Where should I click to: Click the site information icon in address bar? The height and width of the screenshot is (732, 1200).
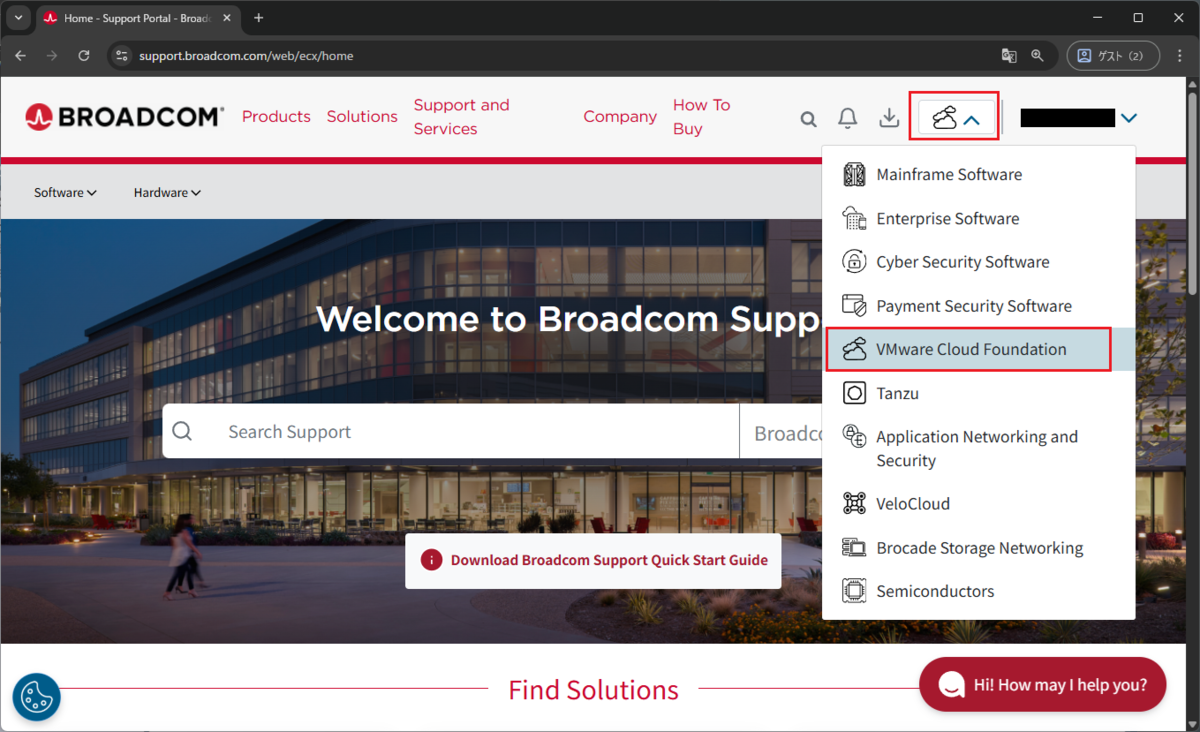(122, 56)
